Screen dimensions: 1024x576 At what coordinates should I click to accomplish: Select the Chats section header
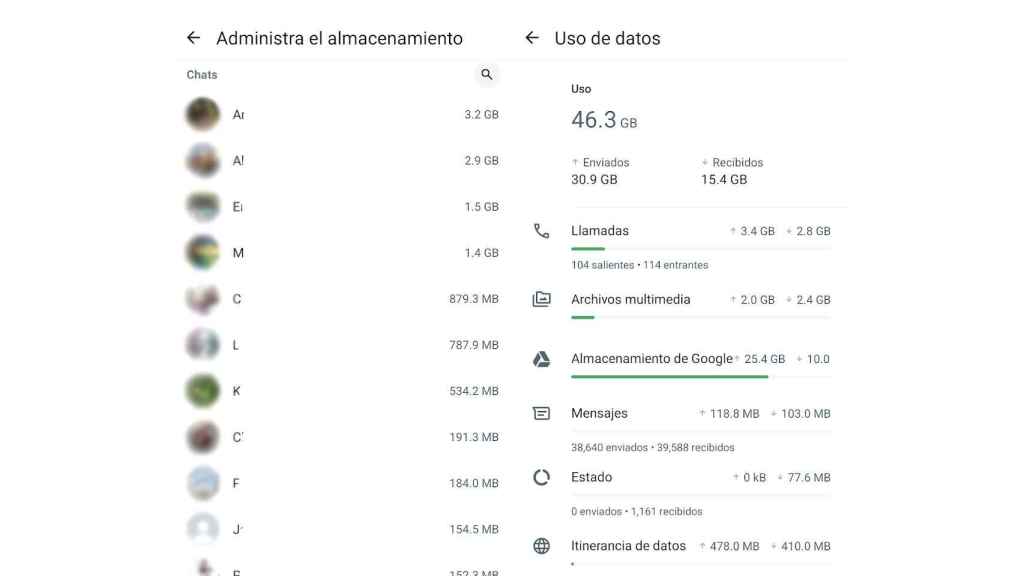[x=201, y=74]
